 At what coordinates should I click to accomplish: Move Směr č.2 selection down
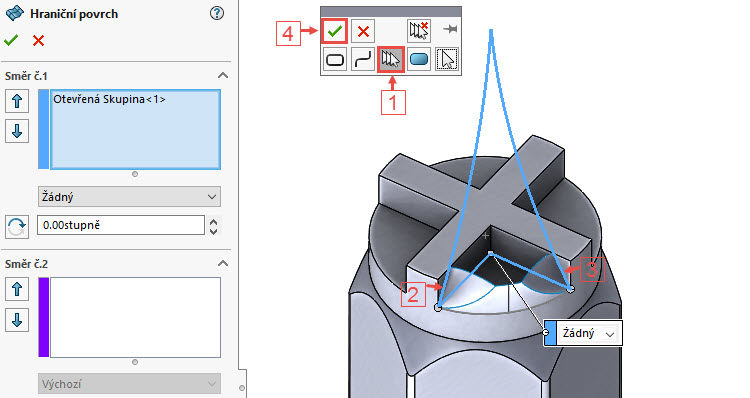[17, 320]
